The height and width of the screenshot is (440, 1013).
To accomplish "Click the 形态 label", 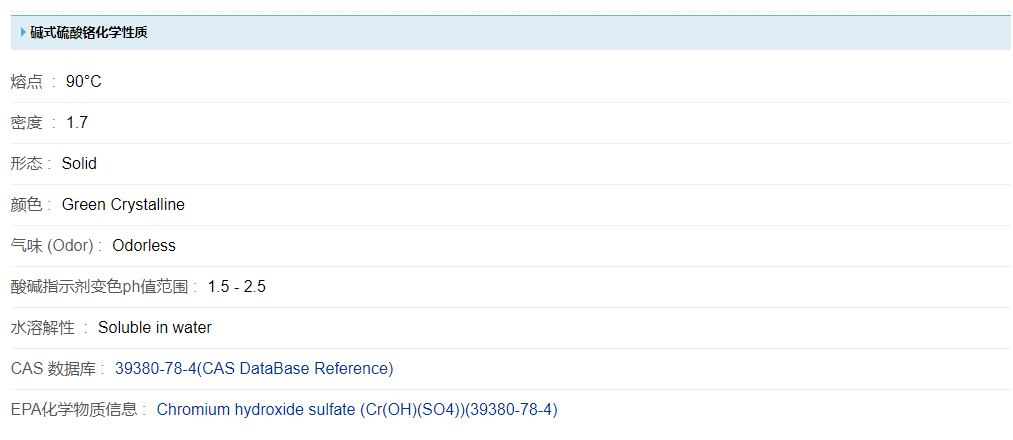I will tap(27, 164).
